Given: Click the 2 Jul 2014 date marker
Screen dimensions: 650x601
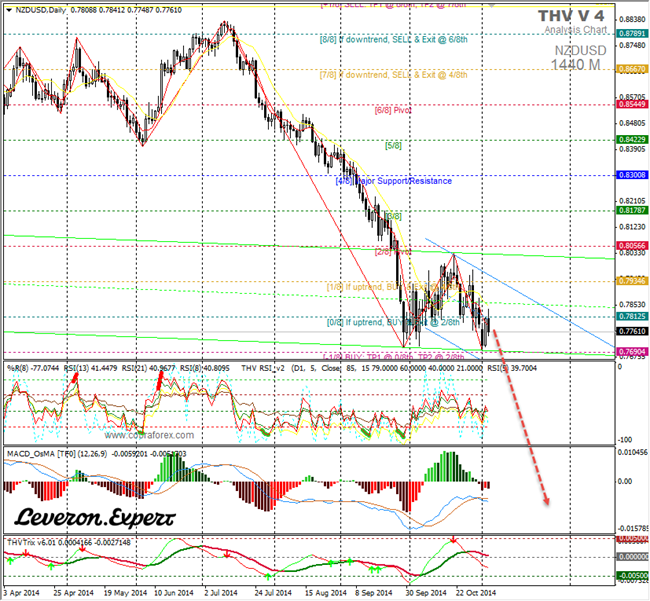Looking at the screenshot, I should coord(222,593).
